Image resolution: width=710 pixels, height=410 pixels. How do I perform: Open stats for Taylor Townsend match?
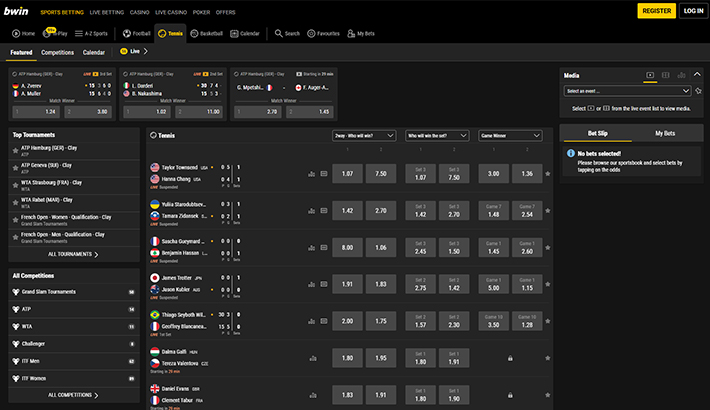coord(312,174)
